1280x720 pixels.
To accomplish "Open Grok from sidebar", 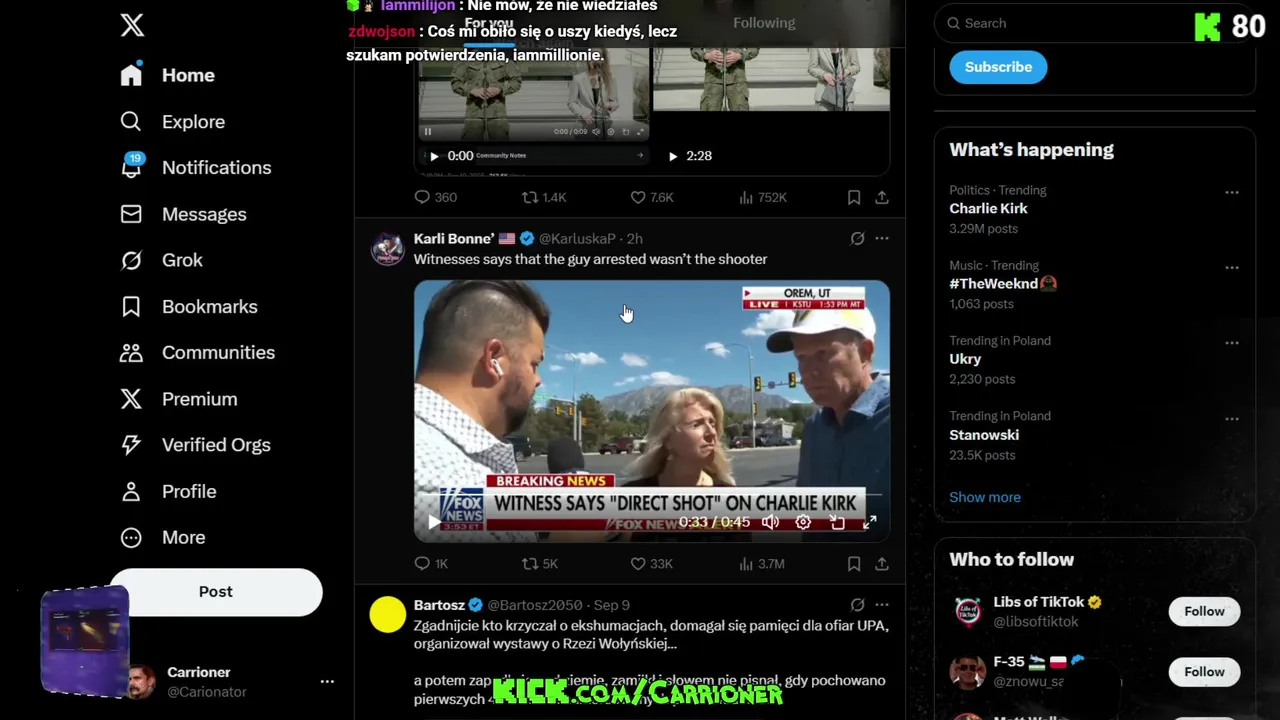I will (161, 260).
